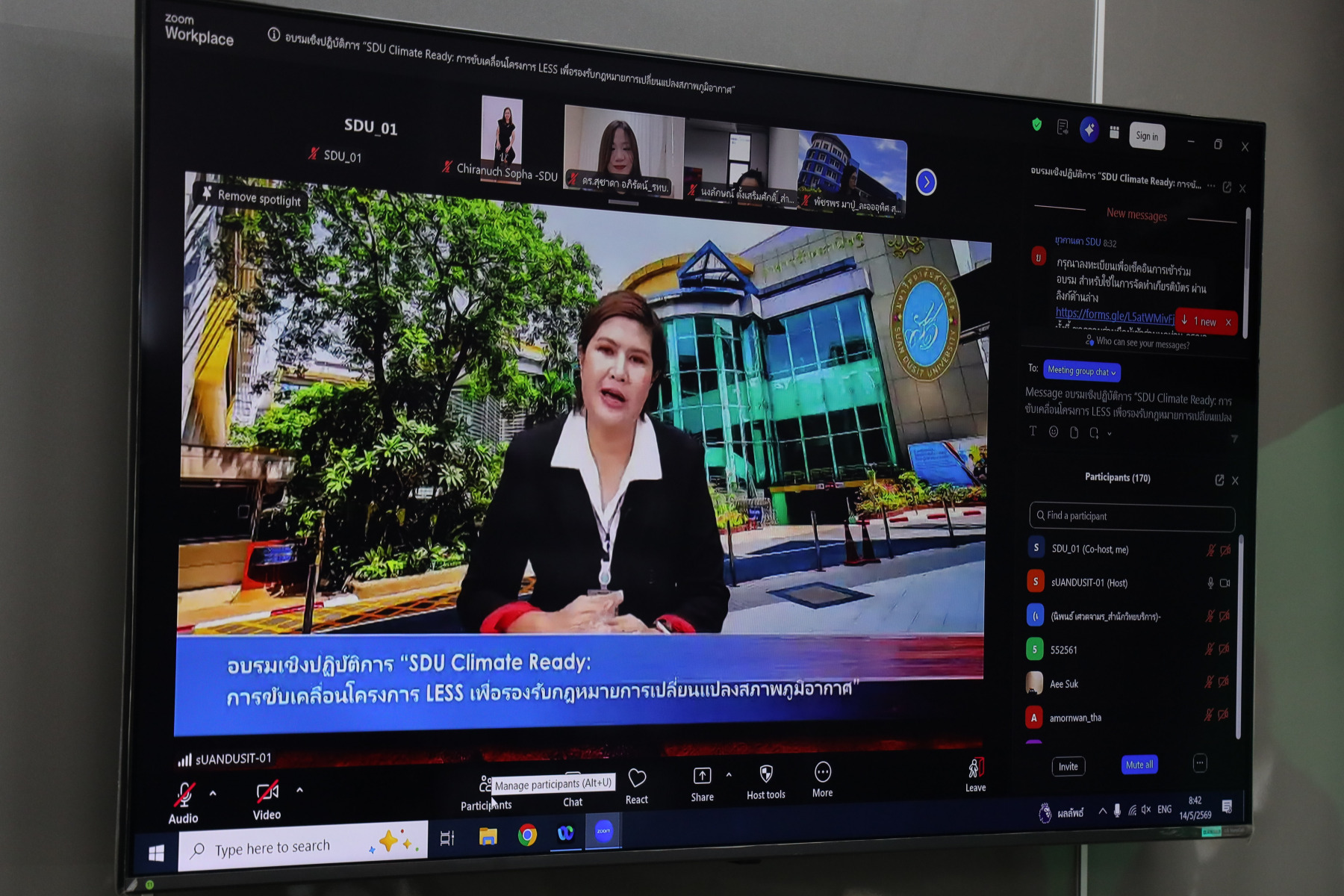Click the Share screen icon

click(x=702, y=776)
